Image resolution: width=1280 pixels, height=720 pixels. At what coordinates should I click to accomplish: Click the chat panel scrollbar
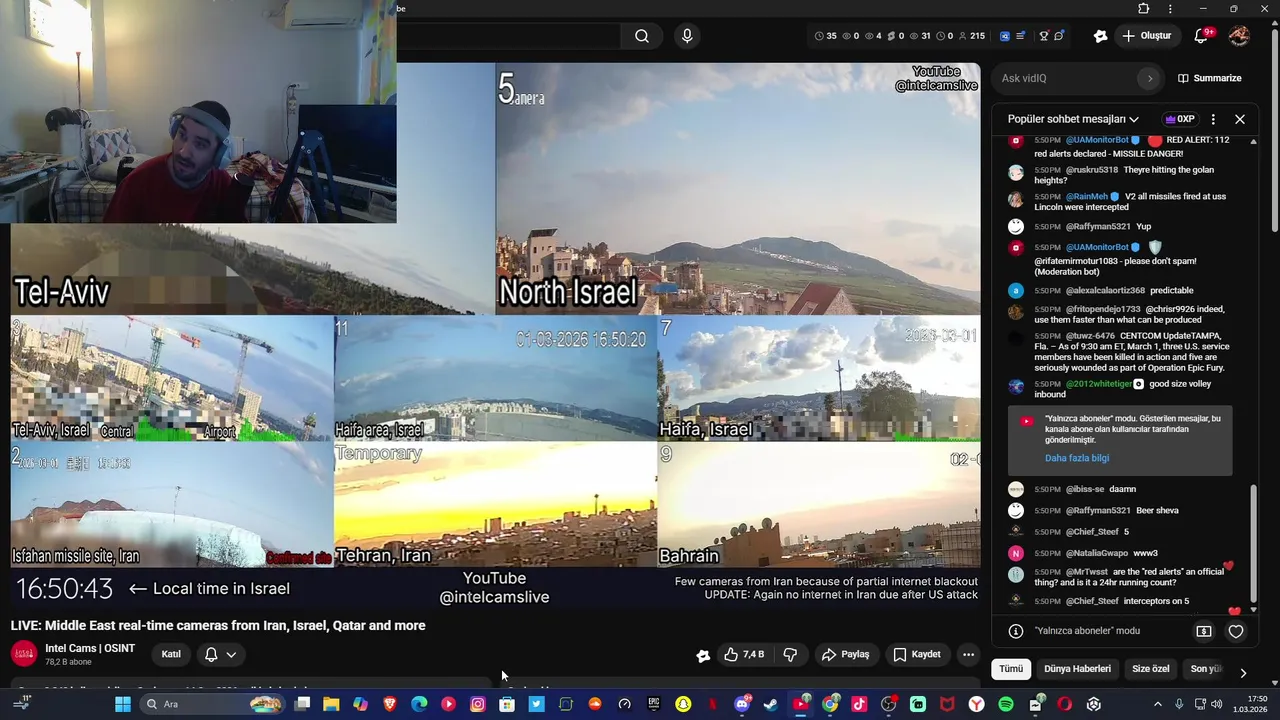[x=1253, y=545]
